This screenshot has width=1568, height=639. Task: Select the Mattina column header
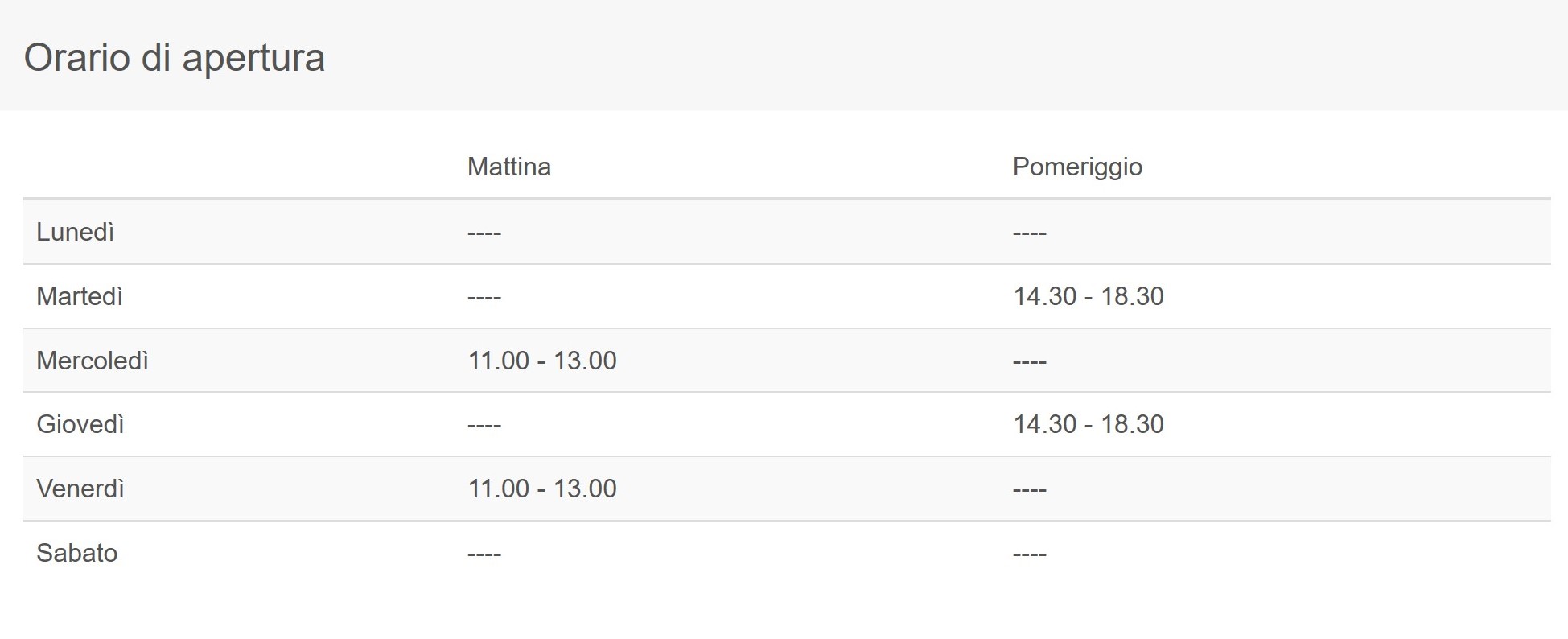coord(509,167)
